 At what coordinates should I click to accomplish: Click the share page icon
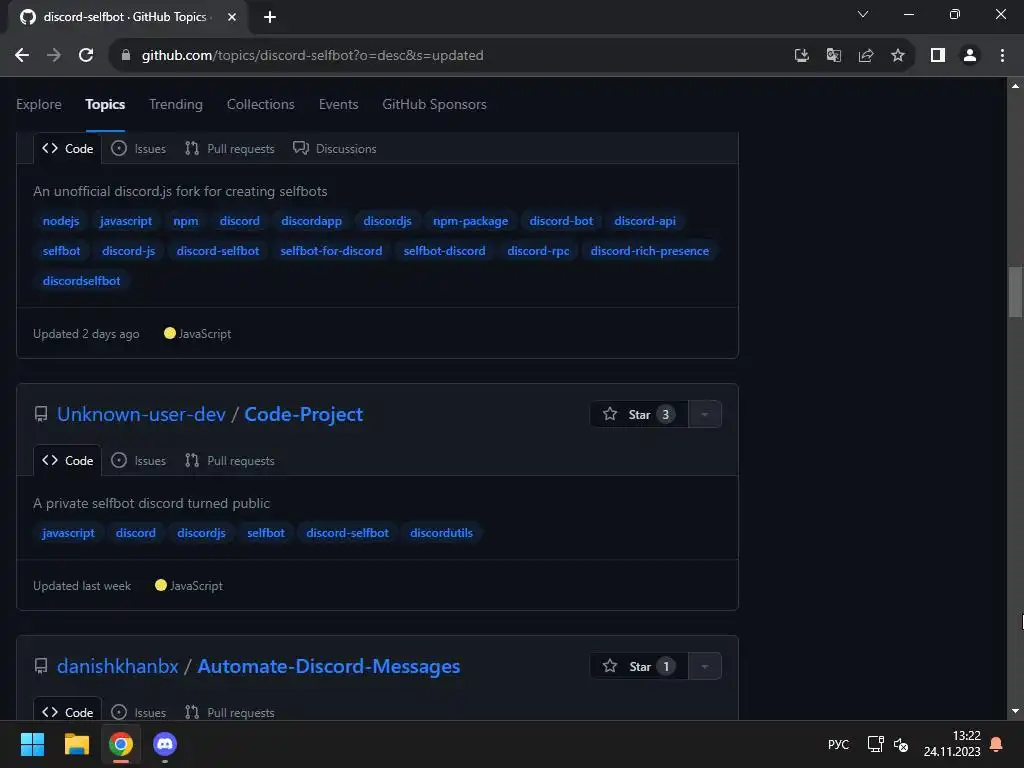[x=865, y=56]
